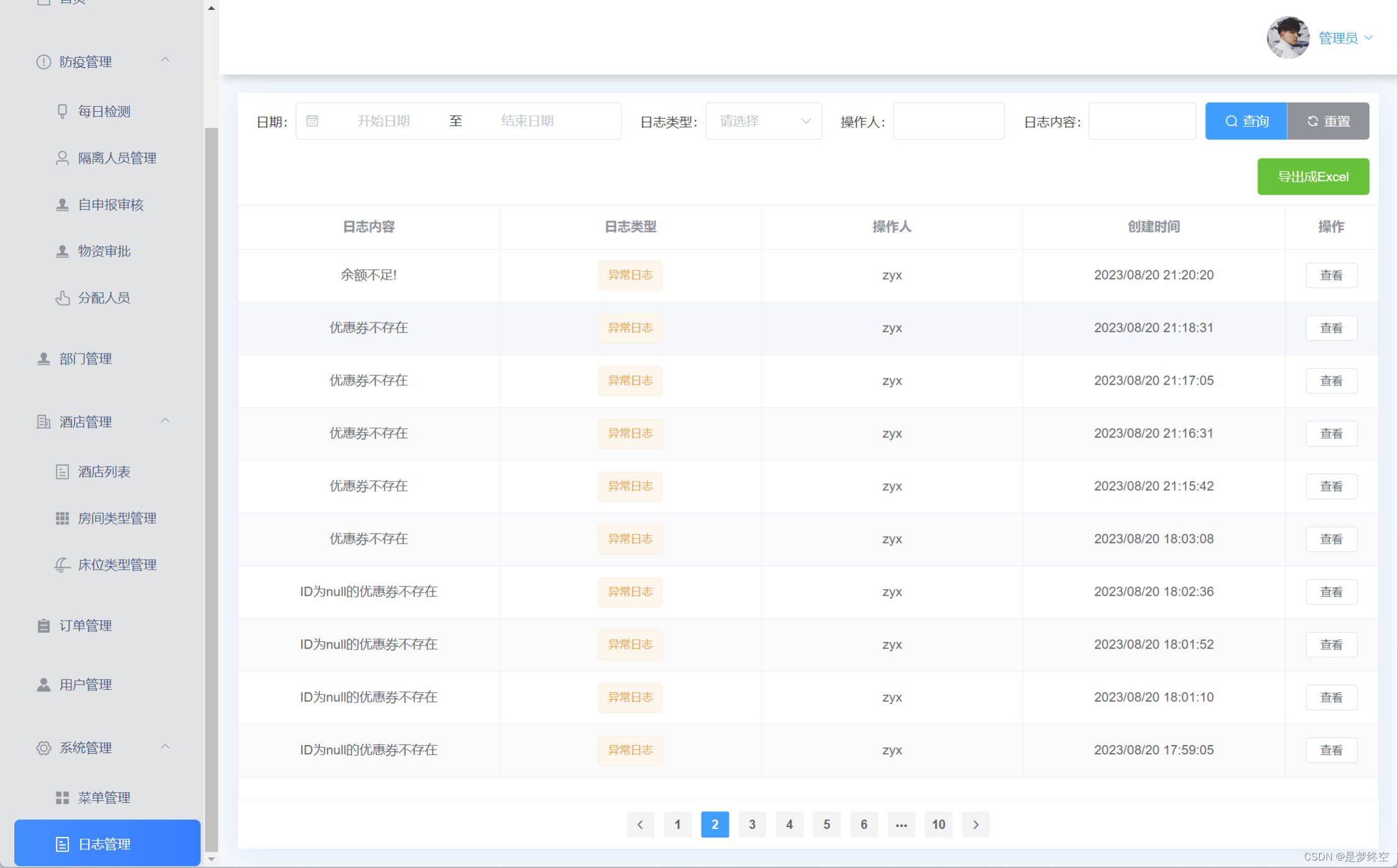Click the sidebar scroll up arrow

click(211, 8)
